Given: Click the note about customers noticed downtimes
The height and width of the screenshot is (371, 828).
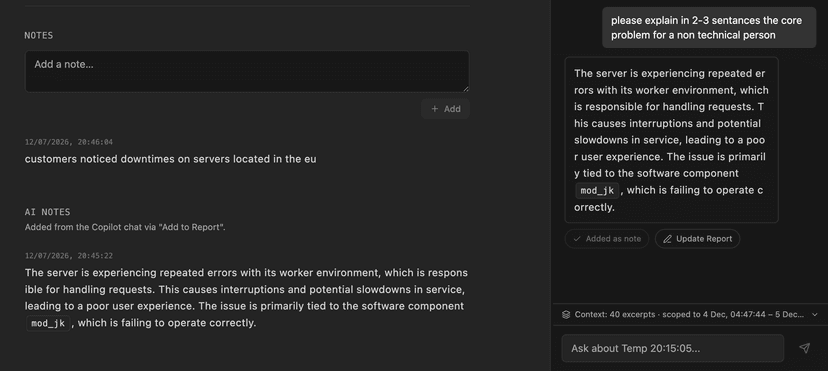Looking at the screenshot, I should 171,159.
